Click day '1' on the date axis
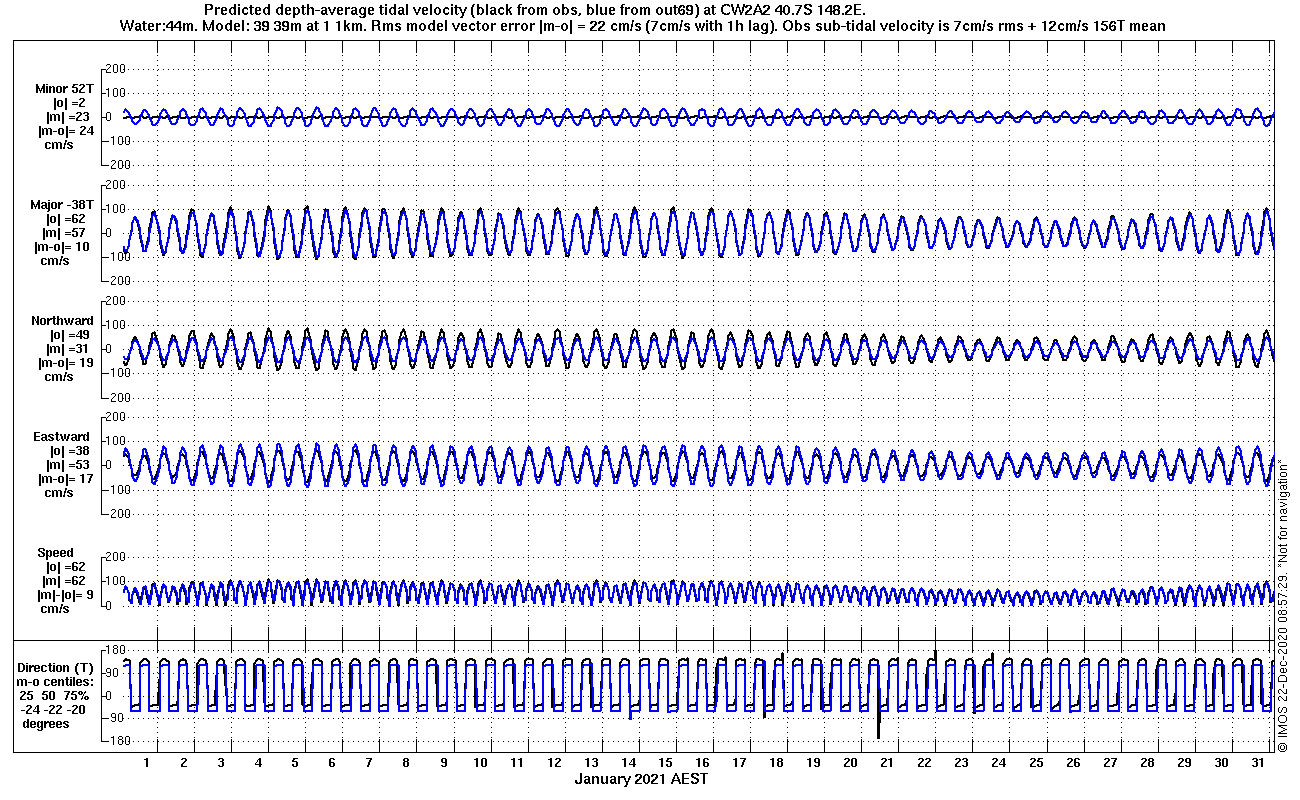Image resolution: width=1300 pixels, height=800 pixels. tap(147, 763)
